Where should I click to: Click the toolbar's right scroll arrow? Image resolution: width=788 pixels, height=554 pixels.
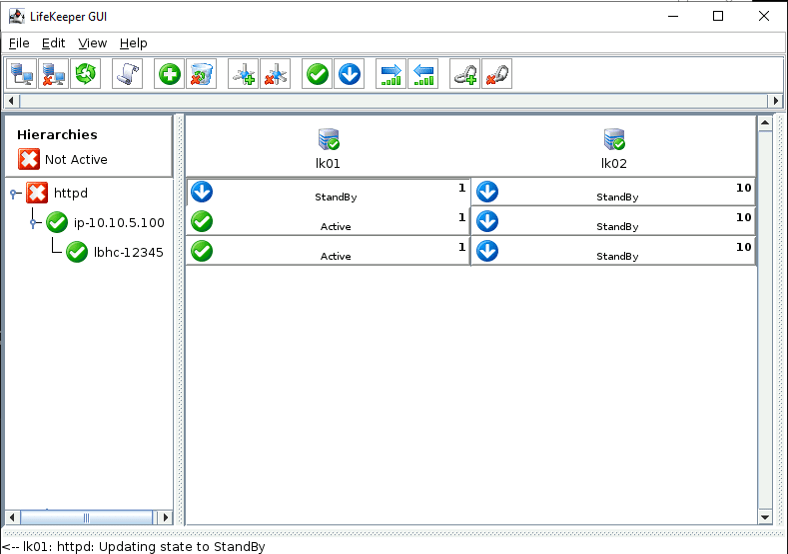775,101
